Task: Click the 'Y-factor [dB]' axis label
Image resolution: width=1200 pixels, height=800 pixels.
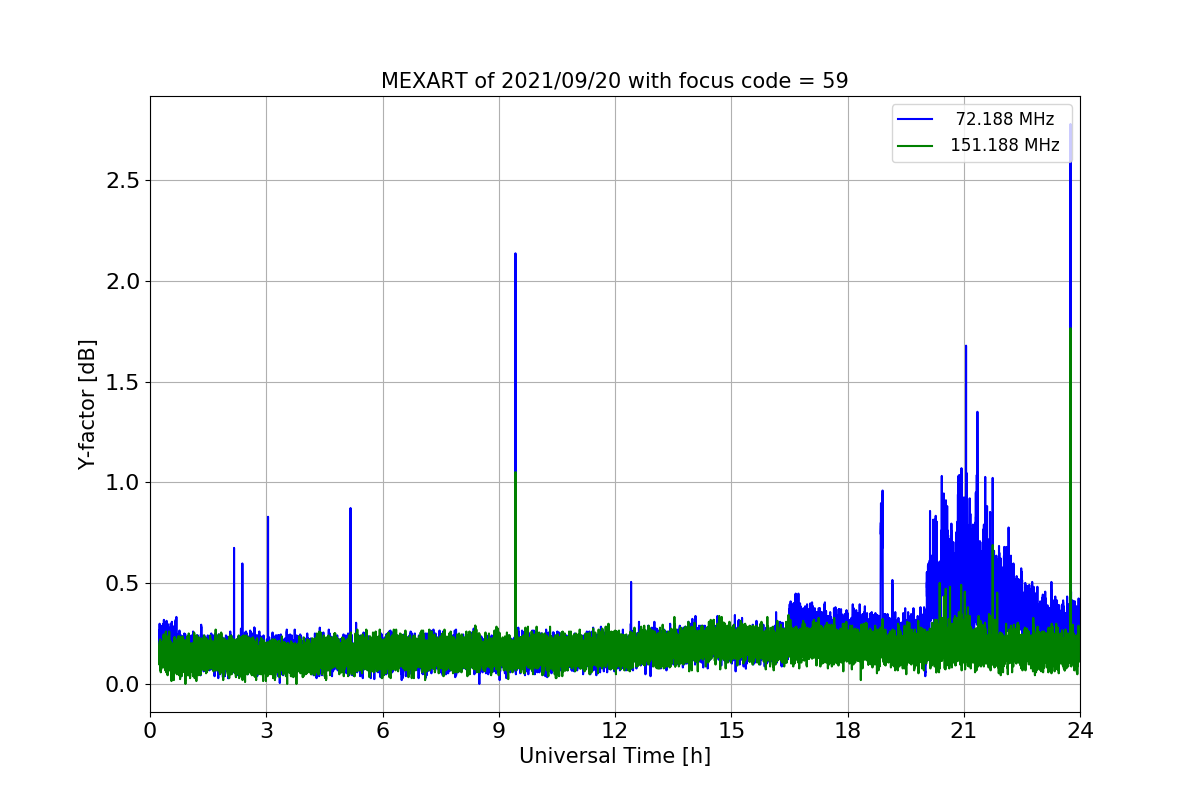Action: point(88,405)
